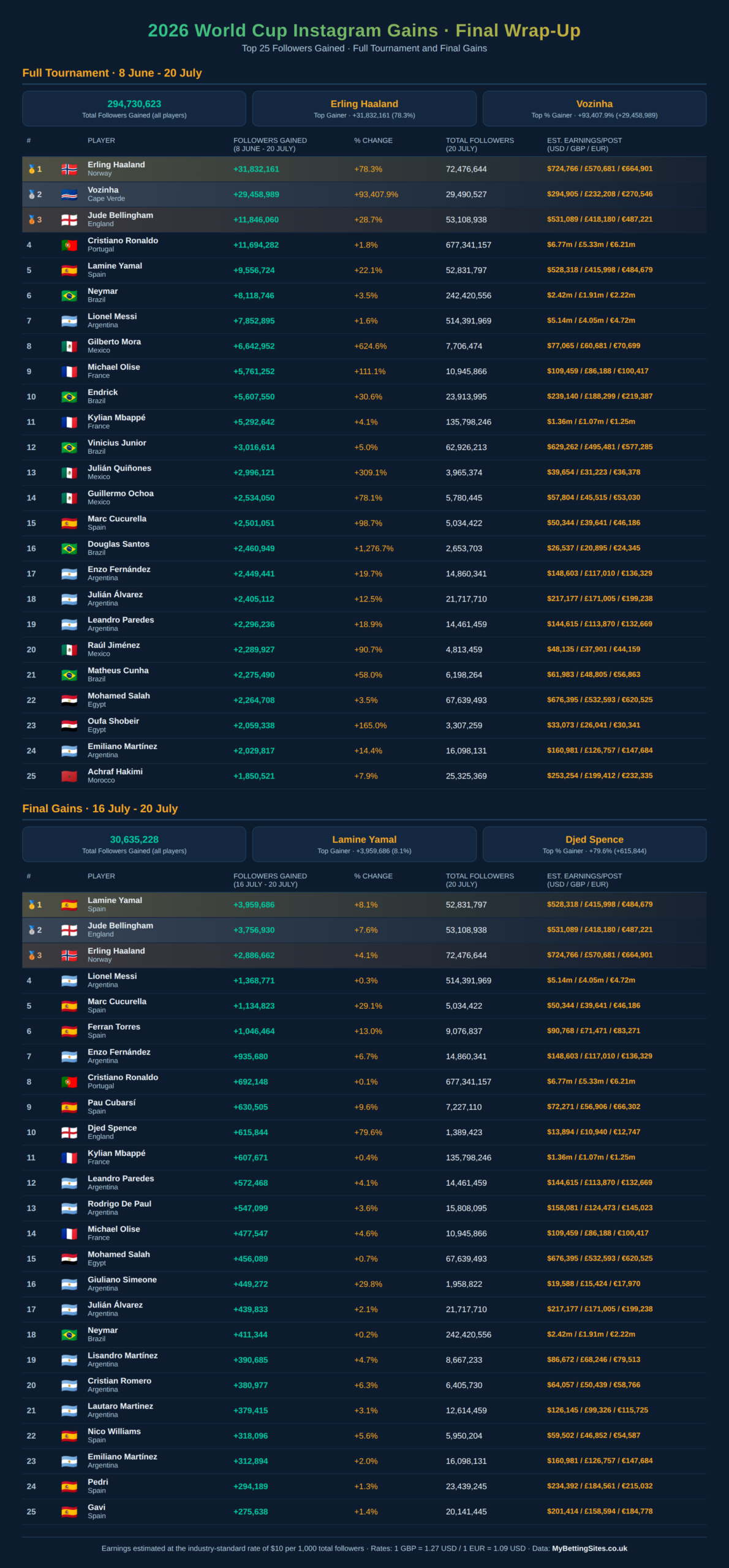Click the Egypt flag beside Oufa Shobeir
The width and height of the screenshot is (729, 1568).
(x=69, y=725)
